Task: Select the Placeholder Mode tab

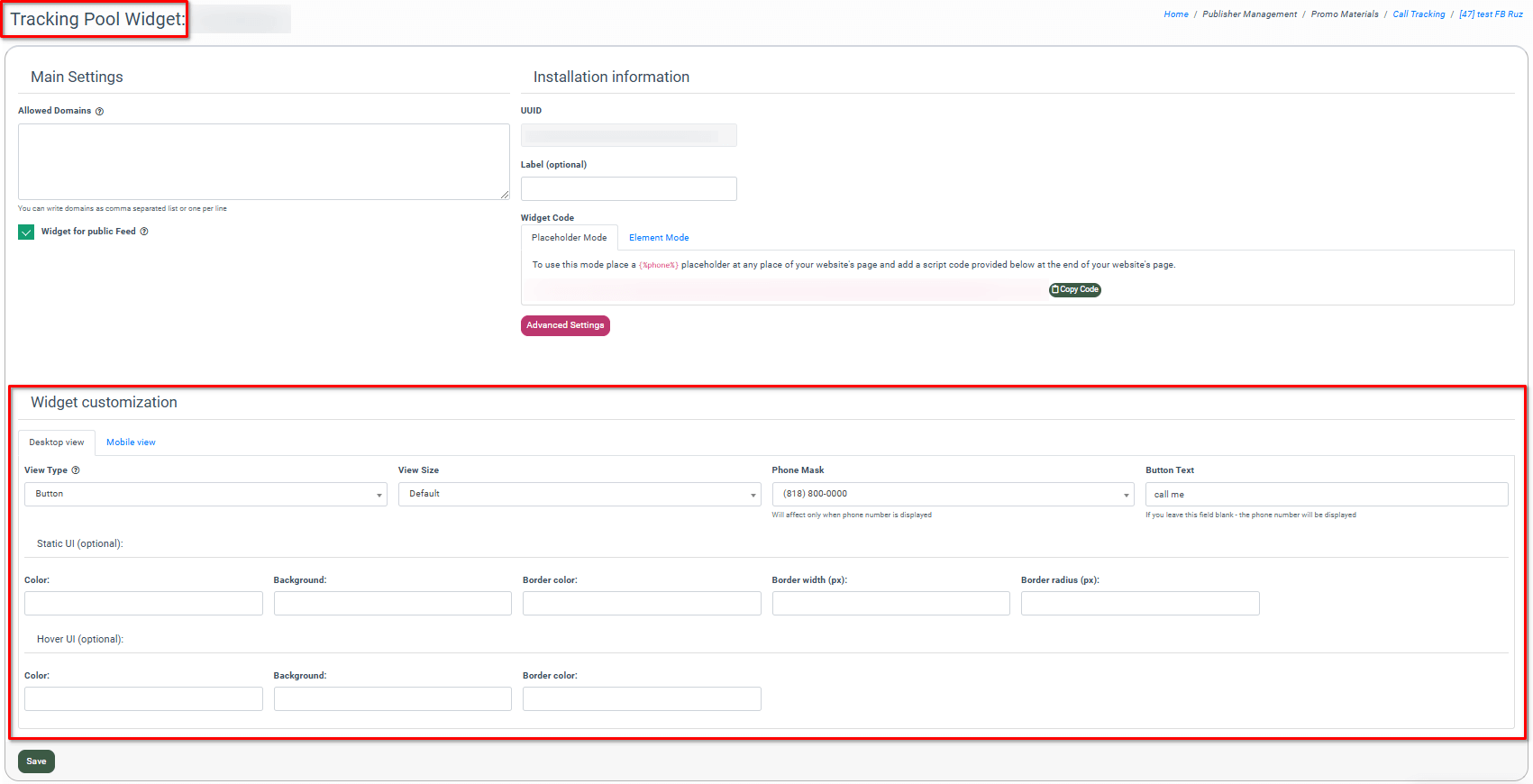Action: pos(569,238)
